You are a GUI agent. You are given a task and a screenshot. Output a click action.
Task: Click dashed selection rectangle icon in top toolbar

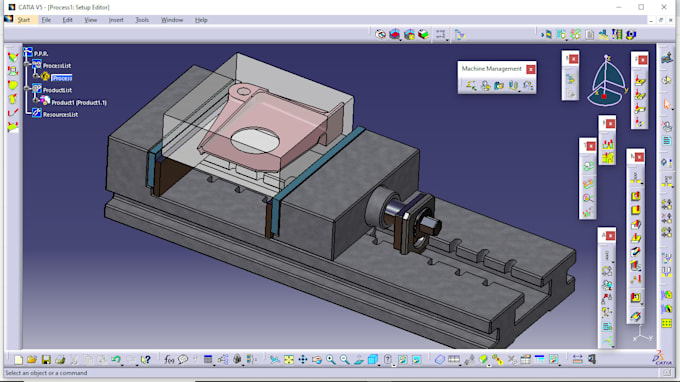pyautogui.click(x=441, y=34)
